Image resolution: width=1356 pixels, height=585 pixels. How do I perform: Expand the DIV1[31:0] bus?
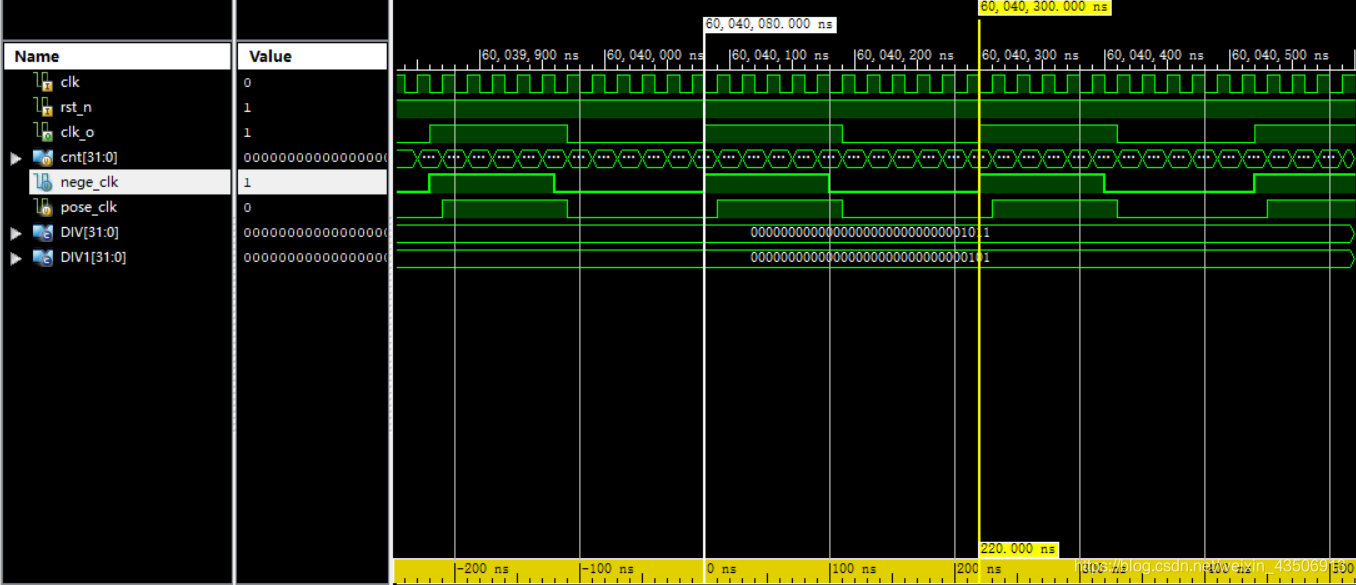click(15, 258)
